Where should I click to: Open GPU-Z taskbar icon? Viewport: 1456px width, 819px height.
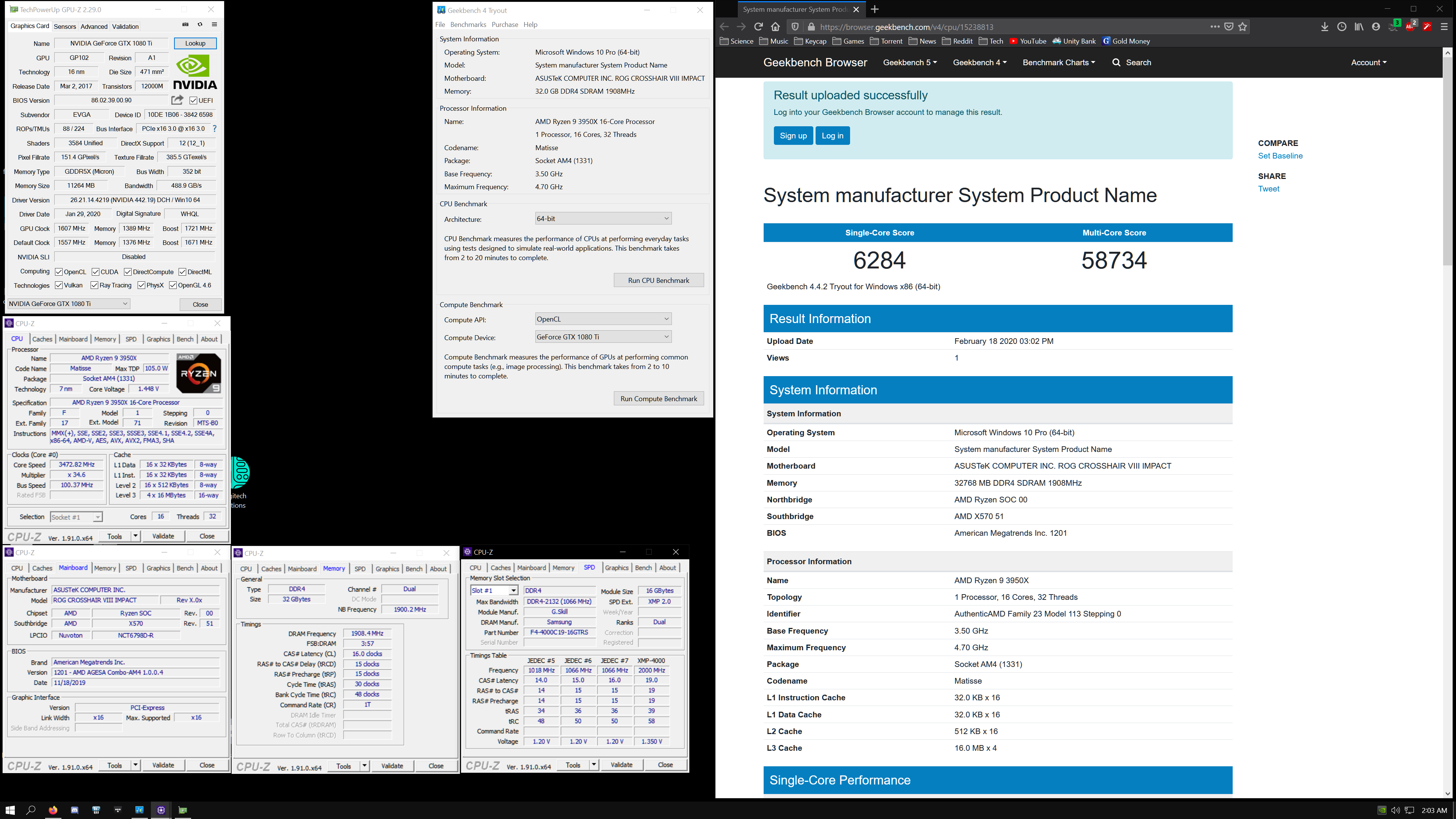tap(182, 810)
